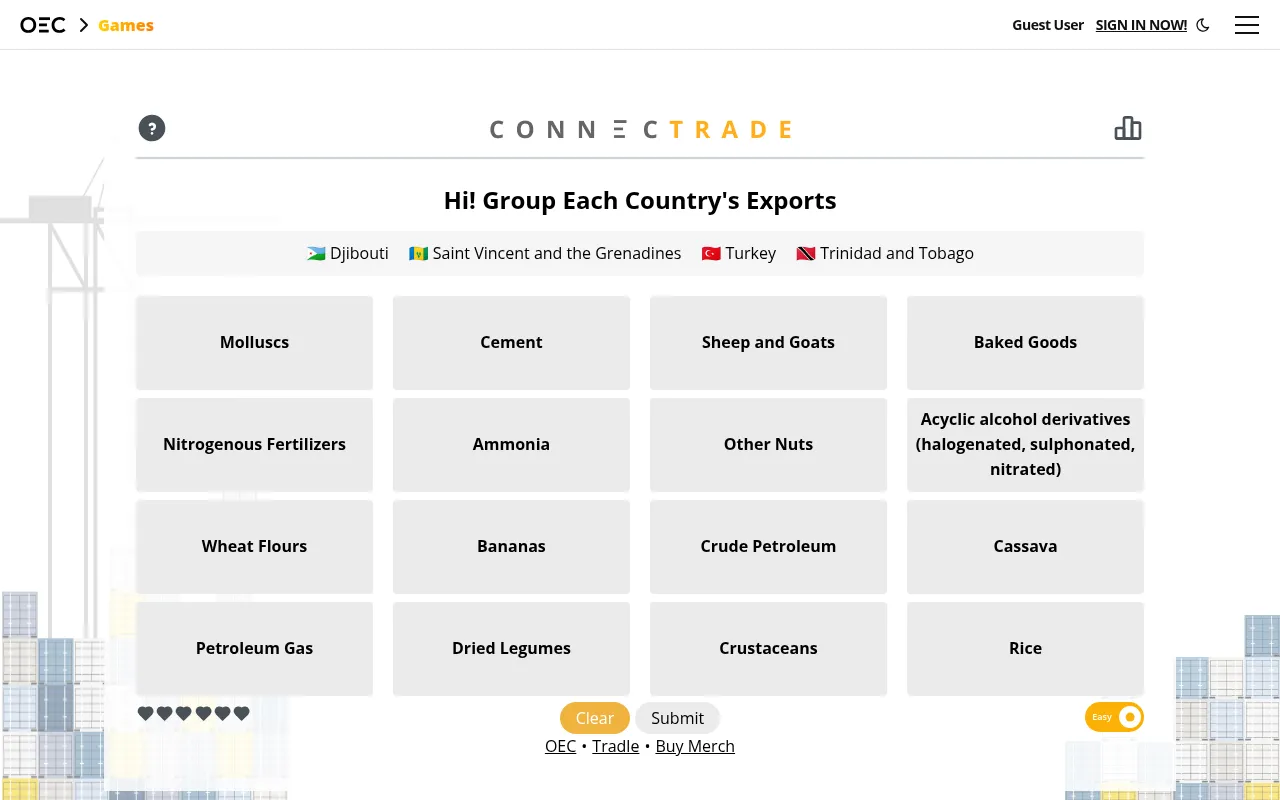1280x800 pixels.
Task: Select the Petroleum Gas tile
Action: point(254,648)
